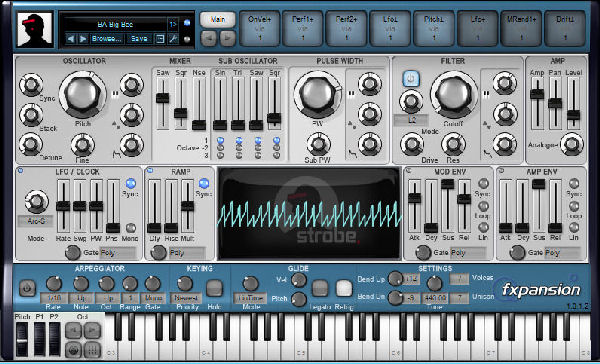
Task: Enable the Hold button in Keying
Action: [214, 288]
